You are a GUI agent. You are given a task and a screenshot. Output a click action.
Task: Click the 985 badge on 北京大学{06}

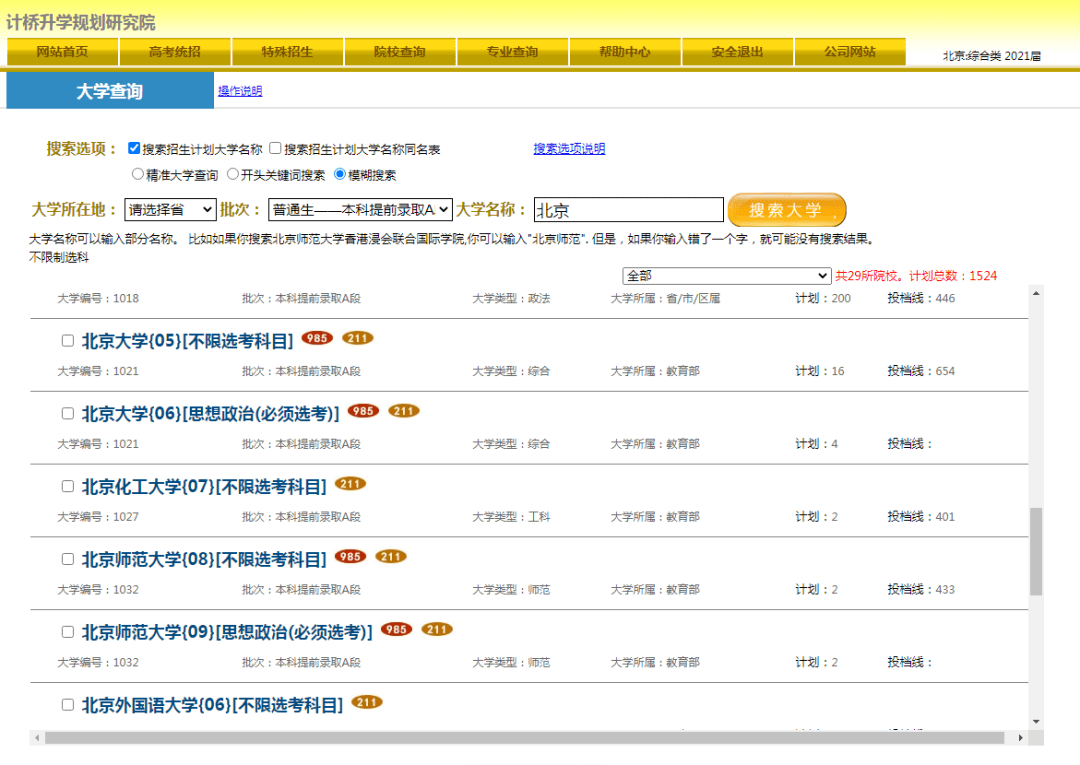click(x=363, y=411)
